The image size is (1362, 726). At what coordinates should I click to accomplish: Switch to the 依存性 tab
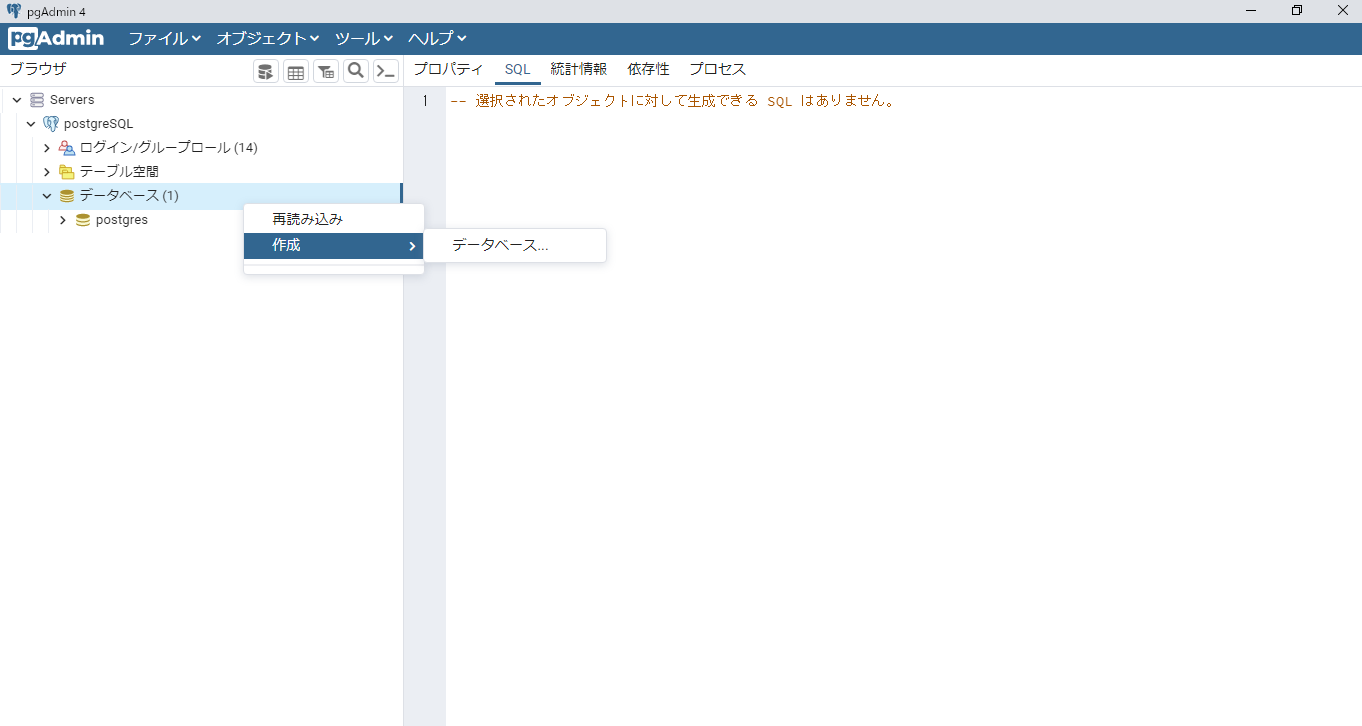click(648, 69)
